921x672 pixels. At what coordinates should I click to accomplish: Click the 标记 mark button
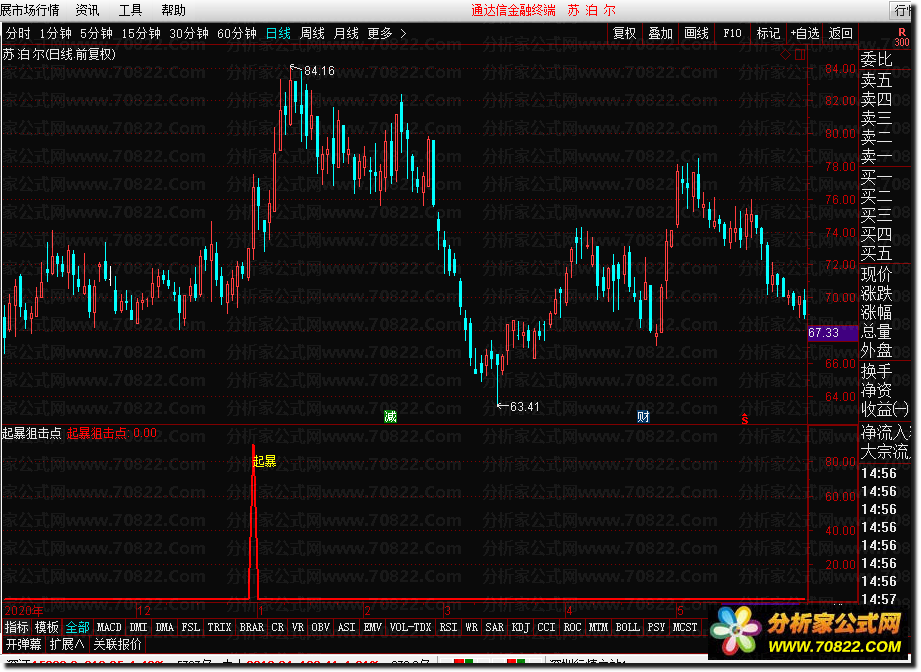pyautogui.click(x=768, y=33)
